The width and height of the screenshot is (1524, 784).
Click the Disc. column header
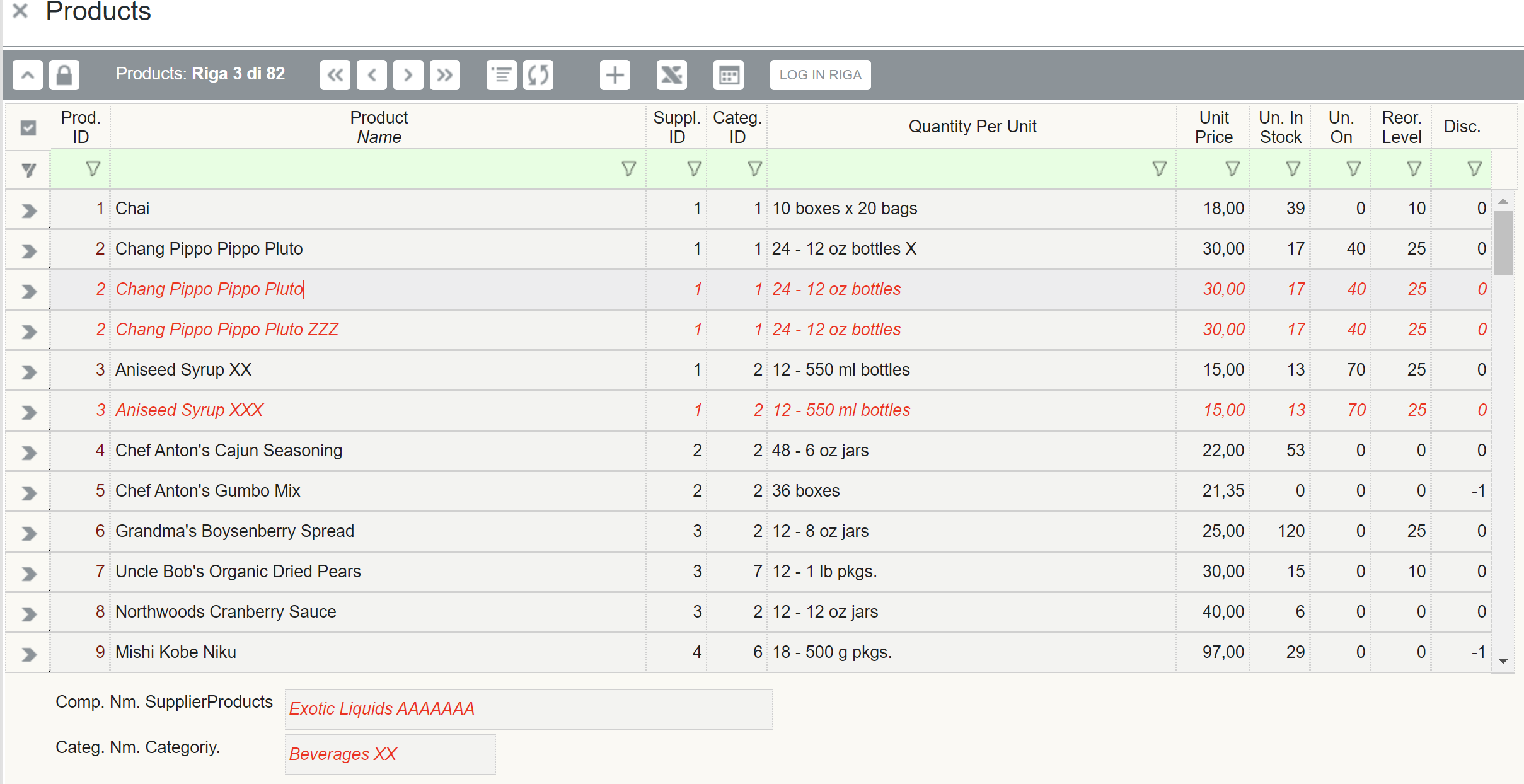coord(1462,127)
